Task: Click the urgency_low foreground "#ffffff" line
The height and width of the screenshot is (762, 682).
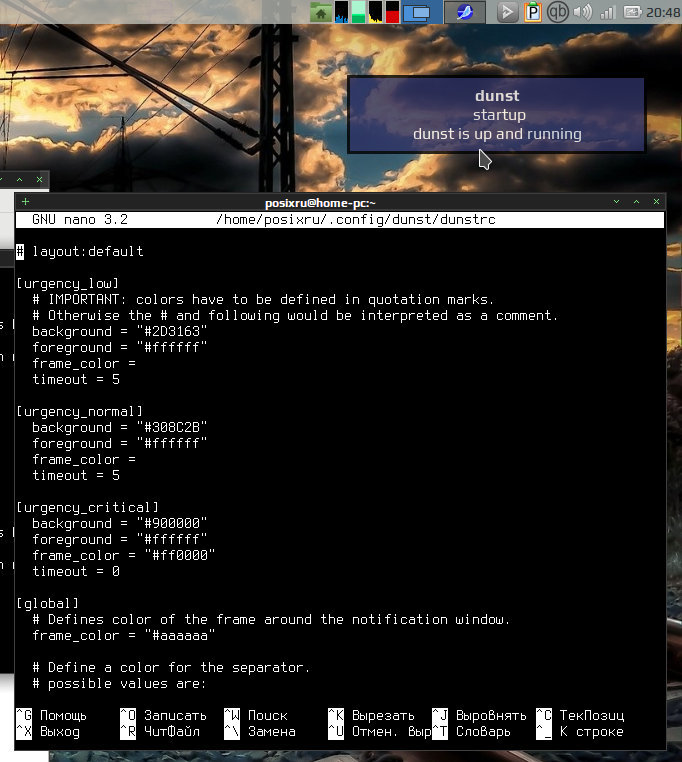Action: coord(120,347)
